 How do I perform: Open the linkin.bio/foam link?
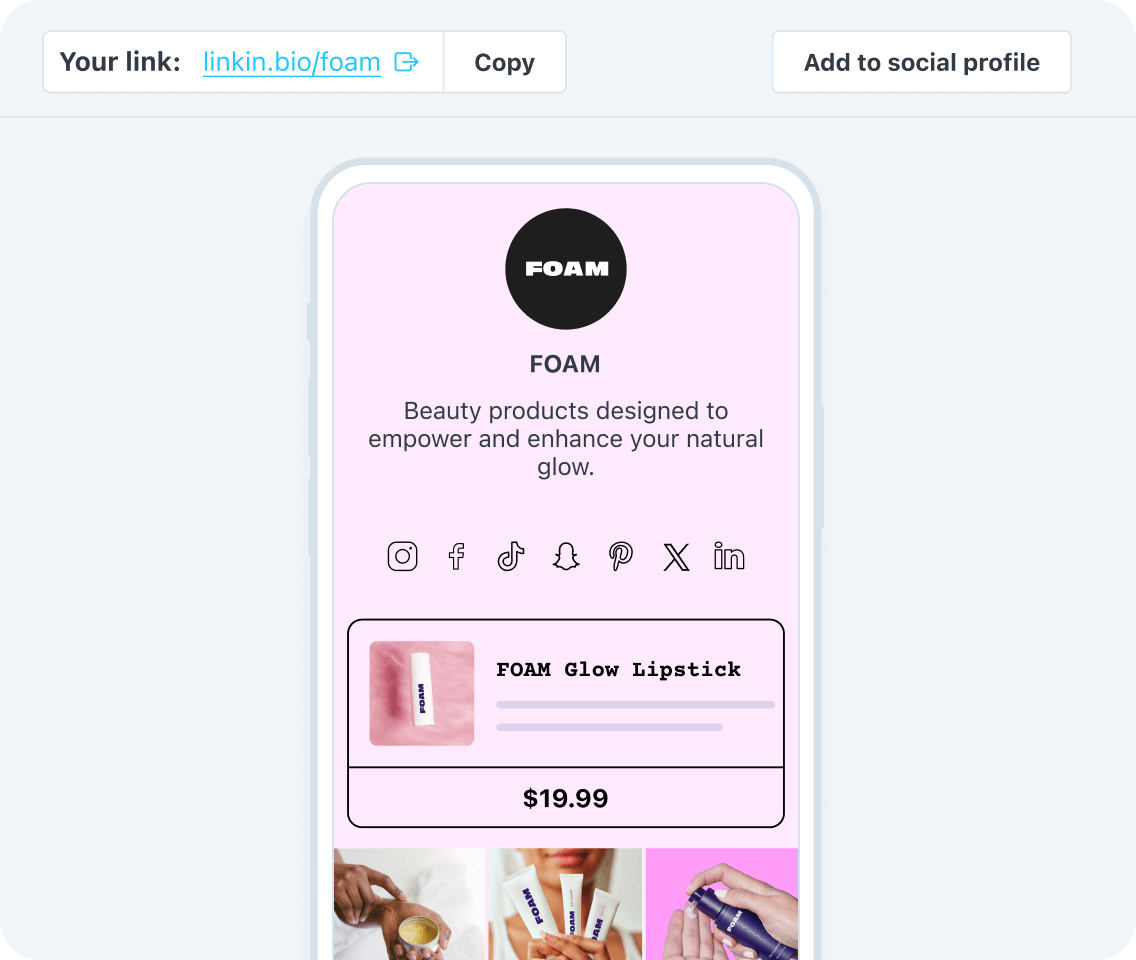tap(292, 62)
